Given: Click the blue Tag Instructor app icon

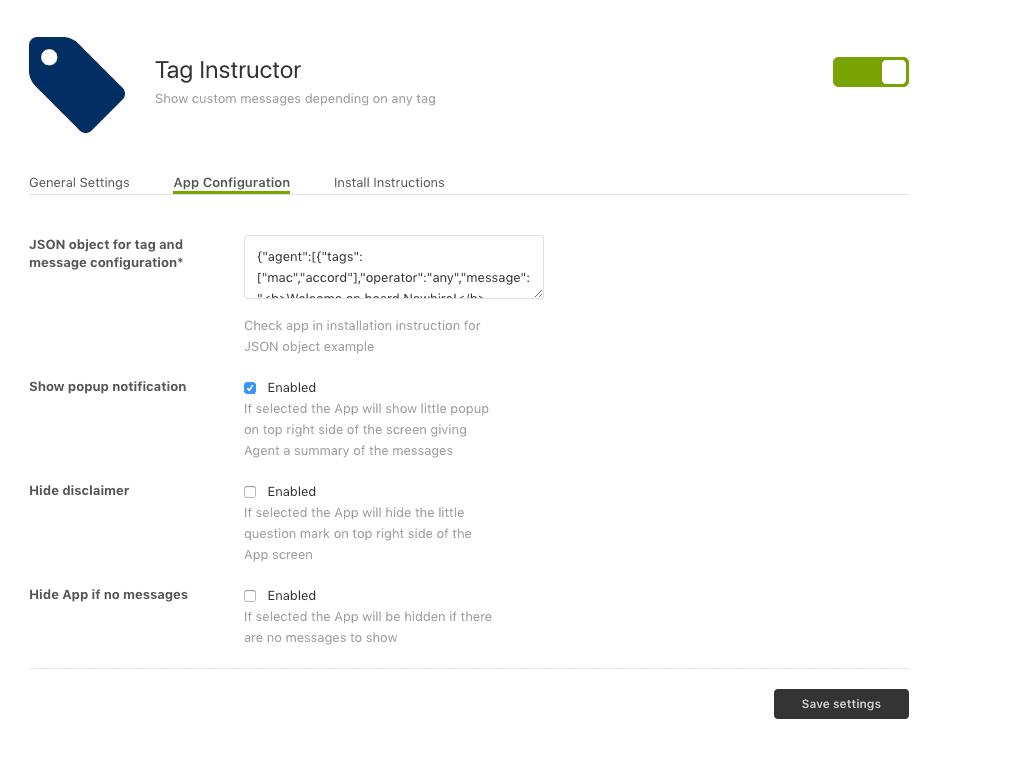Looking at the screenshot, I should [76, 84].
